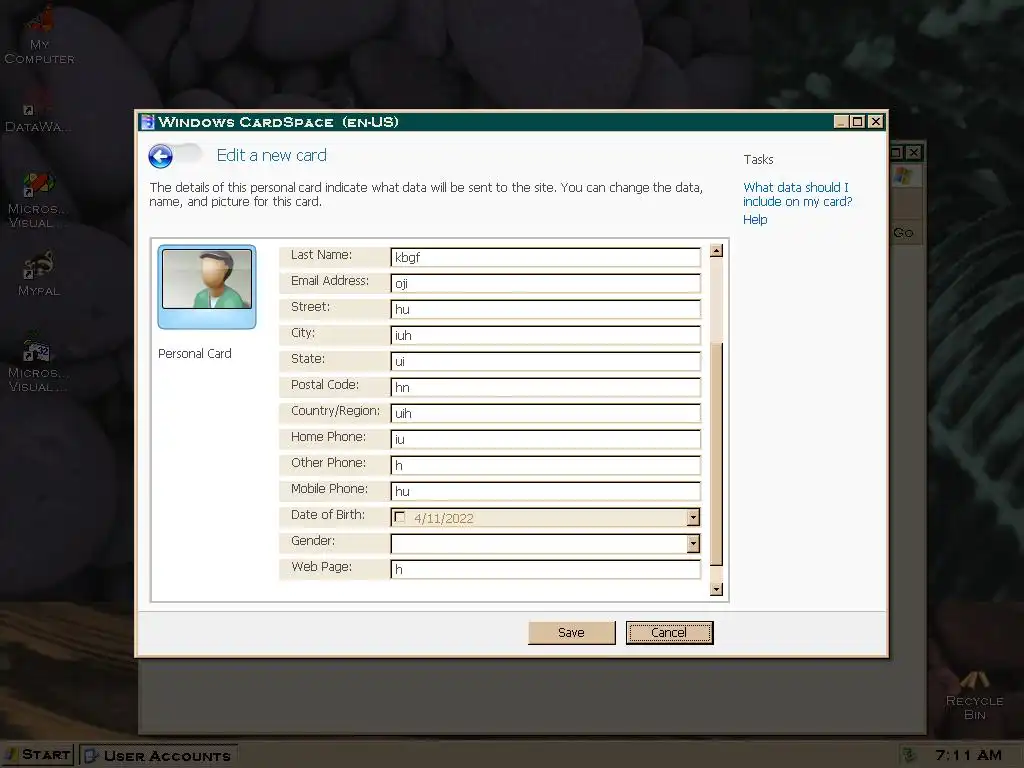
Task: Click the taskbar clock showing 7:11 AM
Action: (968, 756)
